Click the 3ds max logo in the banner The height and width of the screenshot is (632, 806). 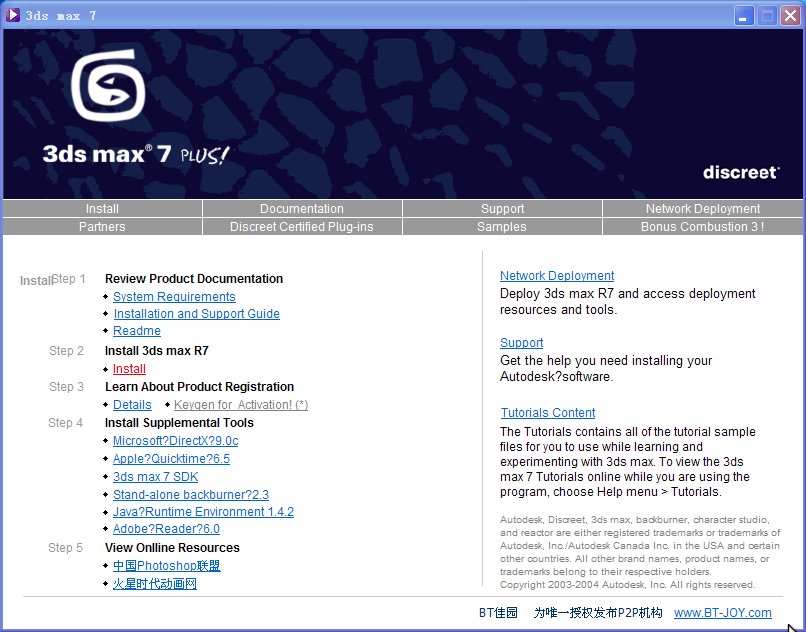coord(108,85)
